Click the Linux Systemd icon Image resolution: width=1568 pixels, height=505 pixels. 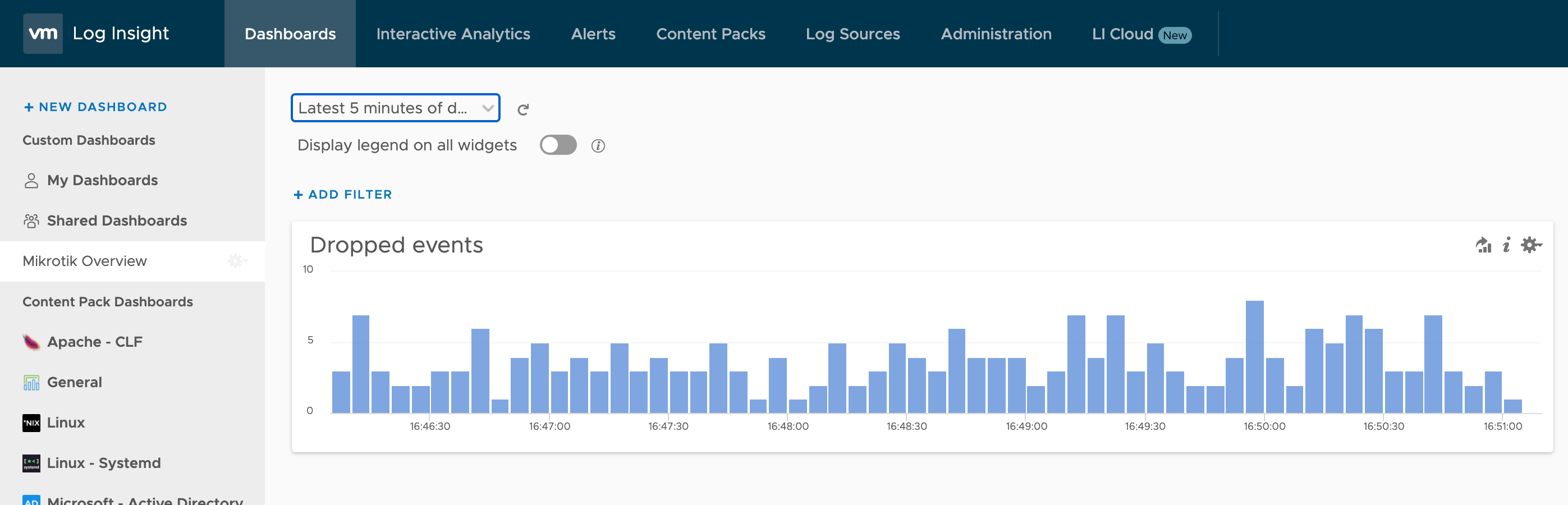(x=31, y=463)
